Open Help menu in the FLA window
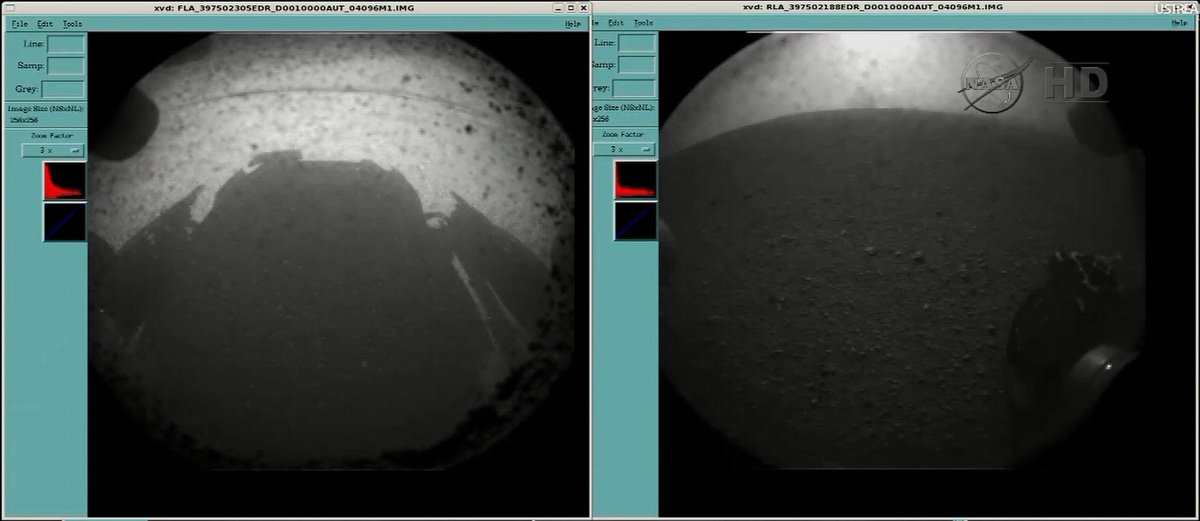Image resolution: width=1200 pixels, height=521 pixels. [x=572, y=23]
